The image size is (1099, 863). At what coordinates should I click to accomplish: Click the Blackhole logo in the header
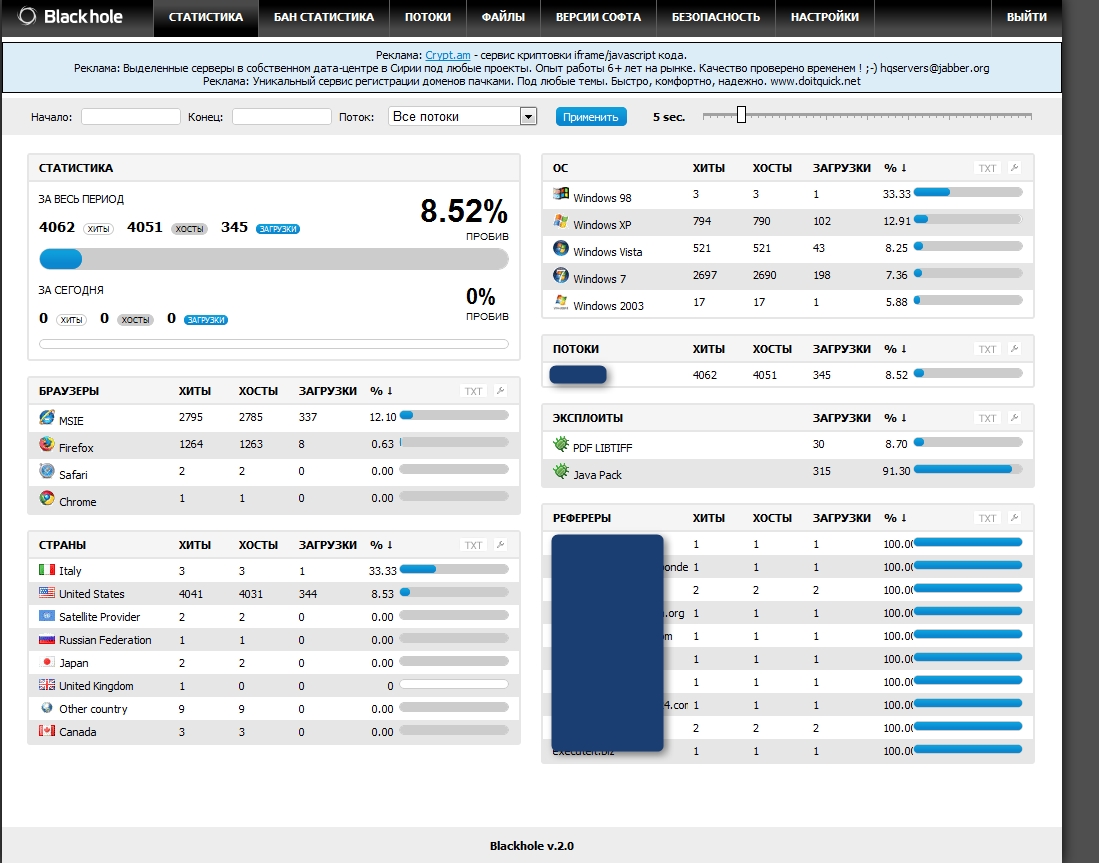pos(70,16)
